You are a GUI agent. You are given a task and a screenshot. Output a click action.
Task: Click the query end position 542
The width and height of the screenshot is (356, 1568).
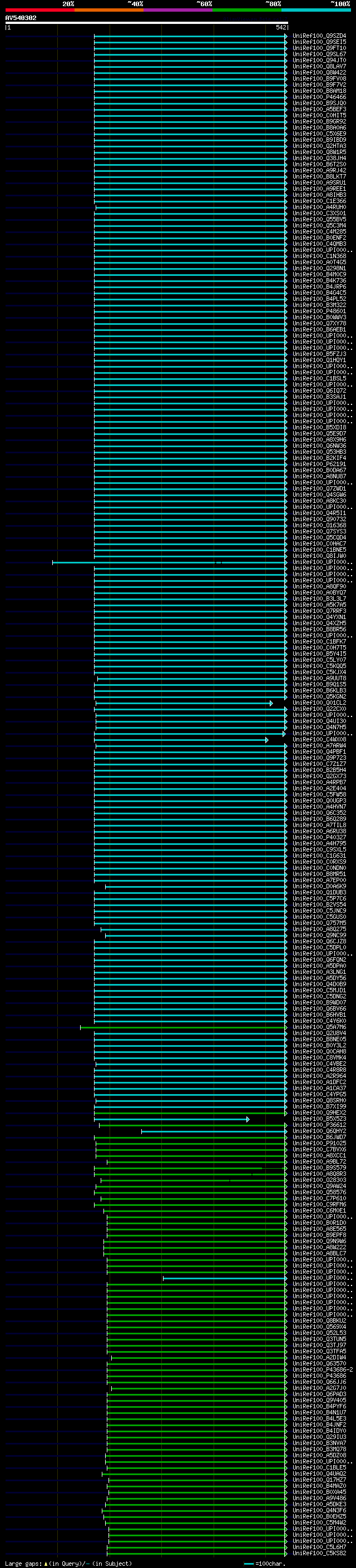coord(280,27)
